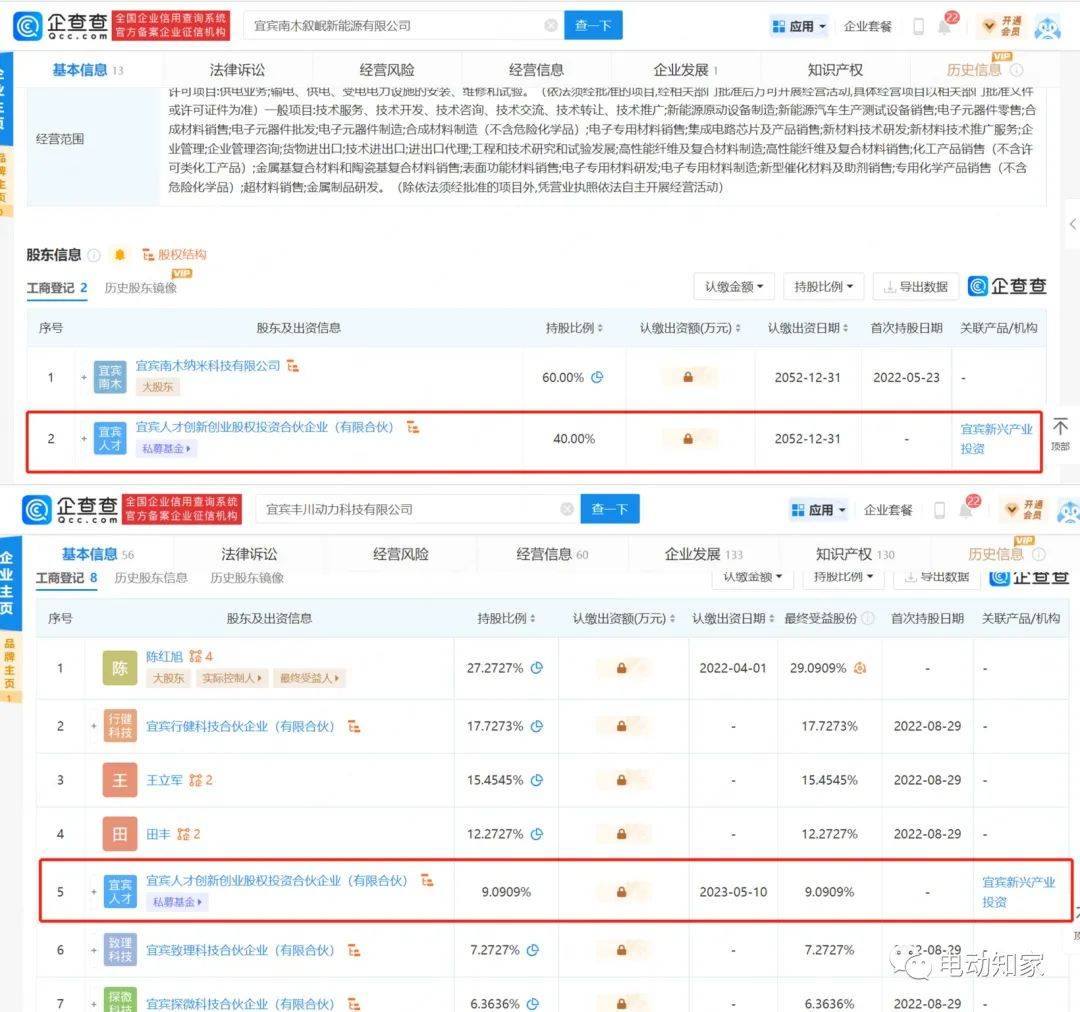Click the pie chart icon next to 7.2727%
The width and height of the screenshot is (1080, 1012).
(533, 950)
